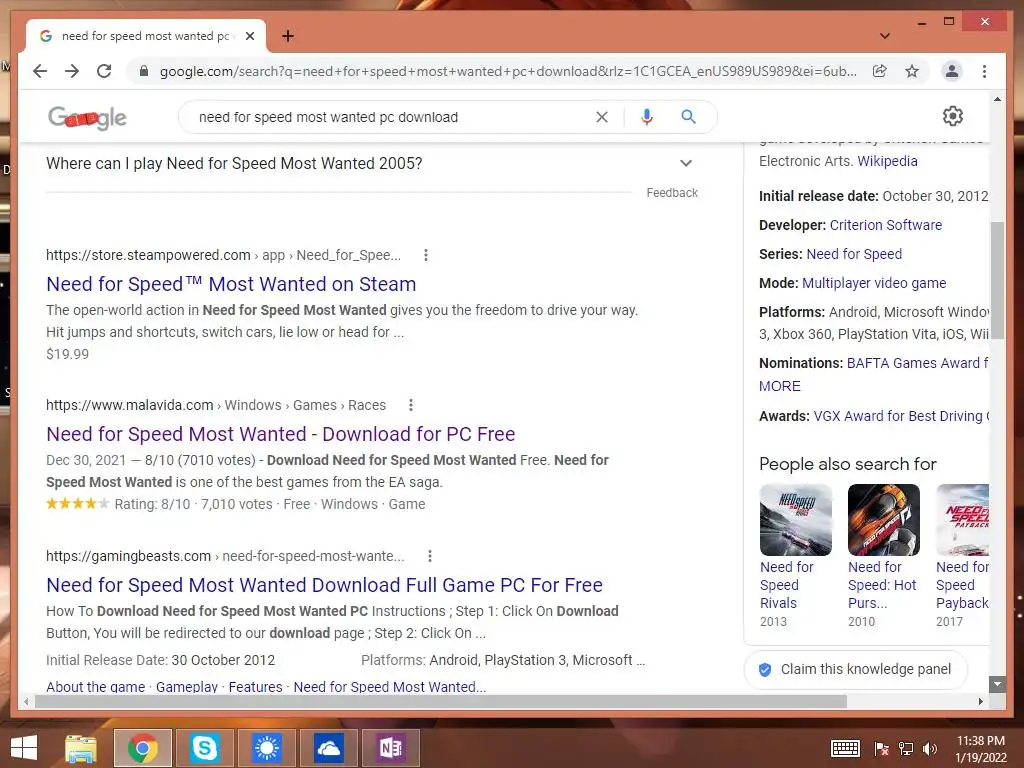
Task: Follow the Features sitelink
Action: point(255,686)
